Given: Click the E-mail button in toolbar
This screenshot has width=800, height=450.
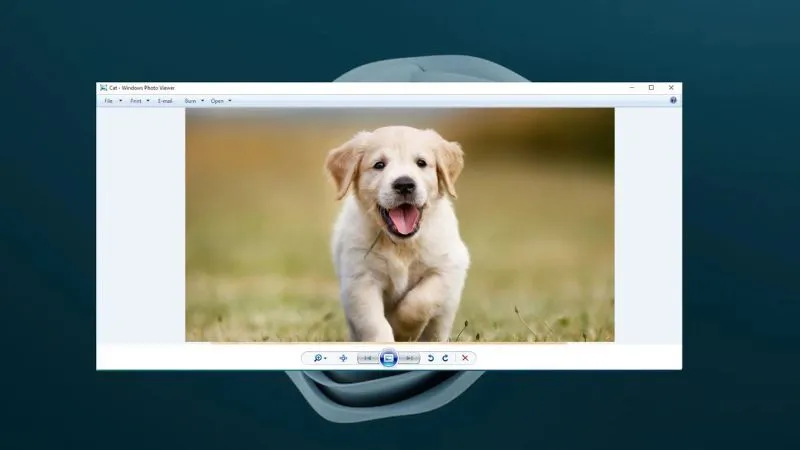Looking at the screenshot, I should (x=165, y=101).
